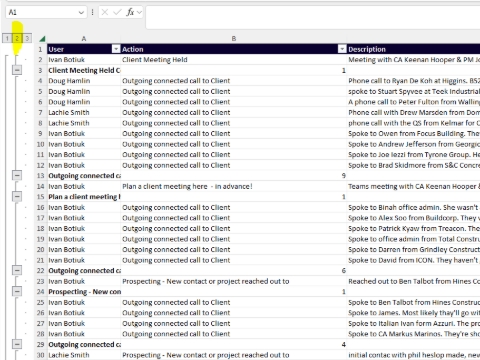Select 'Prospecting - New con' subtotal in row 24
The image size is (480, 360).
click(84, 292)
